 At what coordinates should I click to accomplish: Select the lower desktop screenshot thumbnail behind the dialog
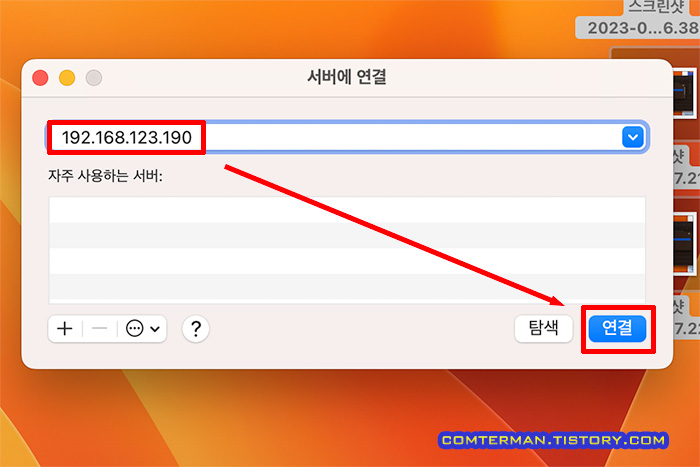click(685, 244)
